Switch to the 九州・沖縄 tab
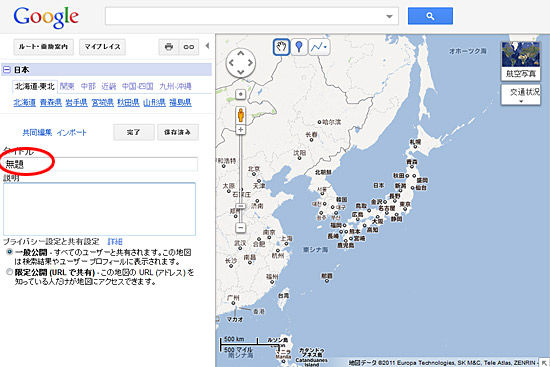 click(x=175, y=86)
